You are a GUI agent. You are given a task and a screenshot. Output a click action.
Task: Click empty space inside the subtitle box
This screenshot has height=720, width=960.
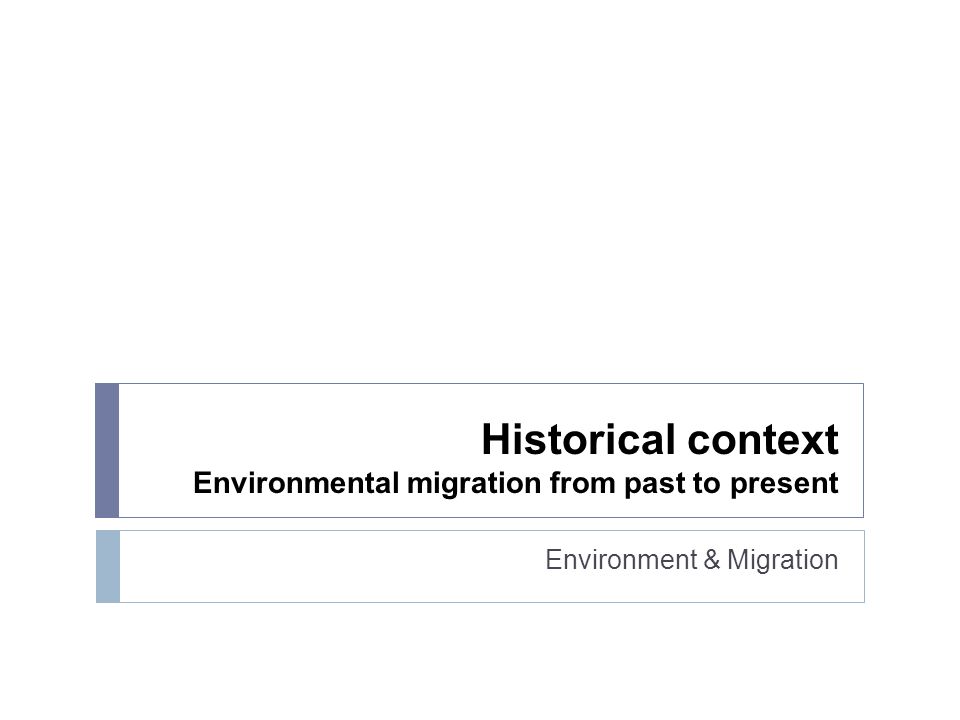point(331,566)
